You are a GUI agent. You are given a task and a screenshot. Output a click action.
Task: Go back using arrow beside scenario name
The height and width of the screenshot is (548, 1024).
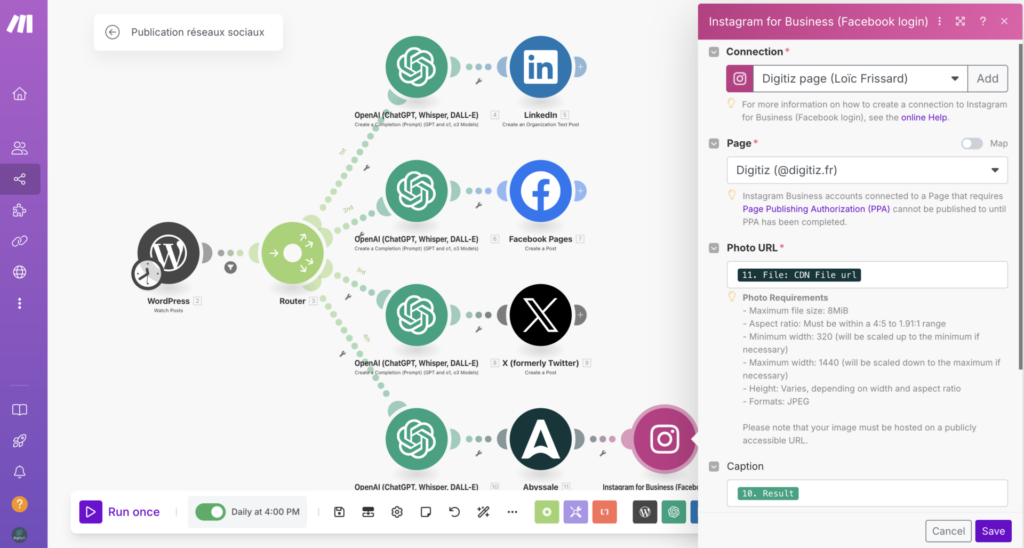click(x=112, y=32)
